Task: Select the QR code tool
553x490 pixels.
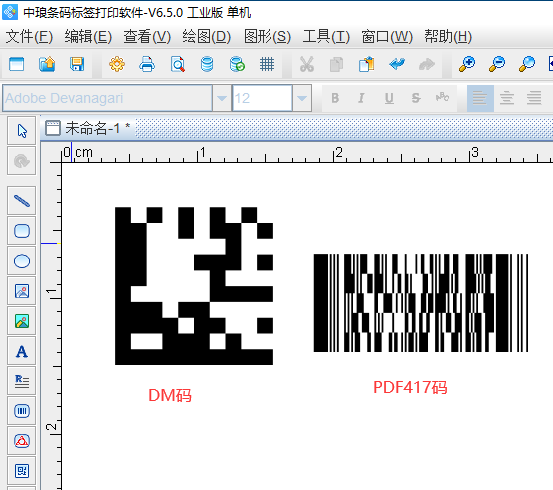Action: tap(22, 471)
